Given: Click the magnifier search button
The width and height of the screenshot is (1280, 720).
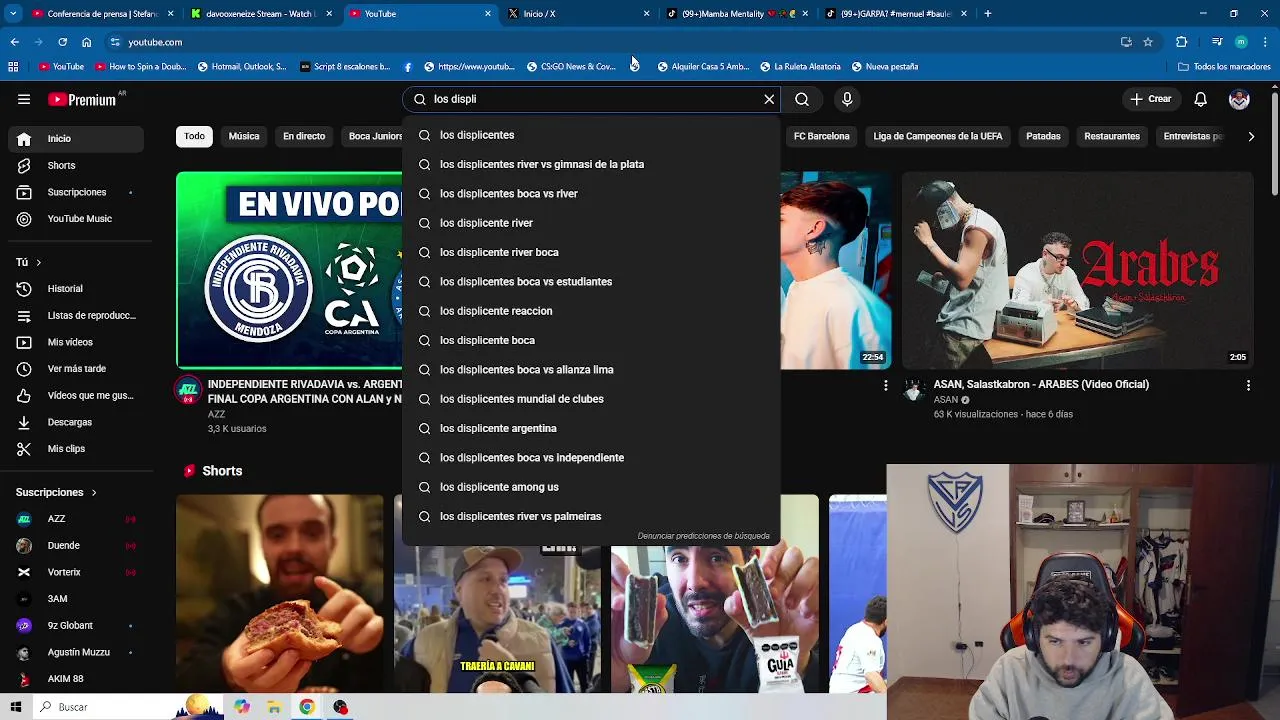Looking at the screenshot, I should point(802,99).
